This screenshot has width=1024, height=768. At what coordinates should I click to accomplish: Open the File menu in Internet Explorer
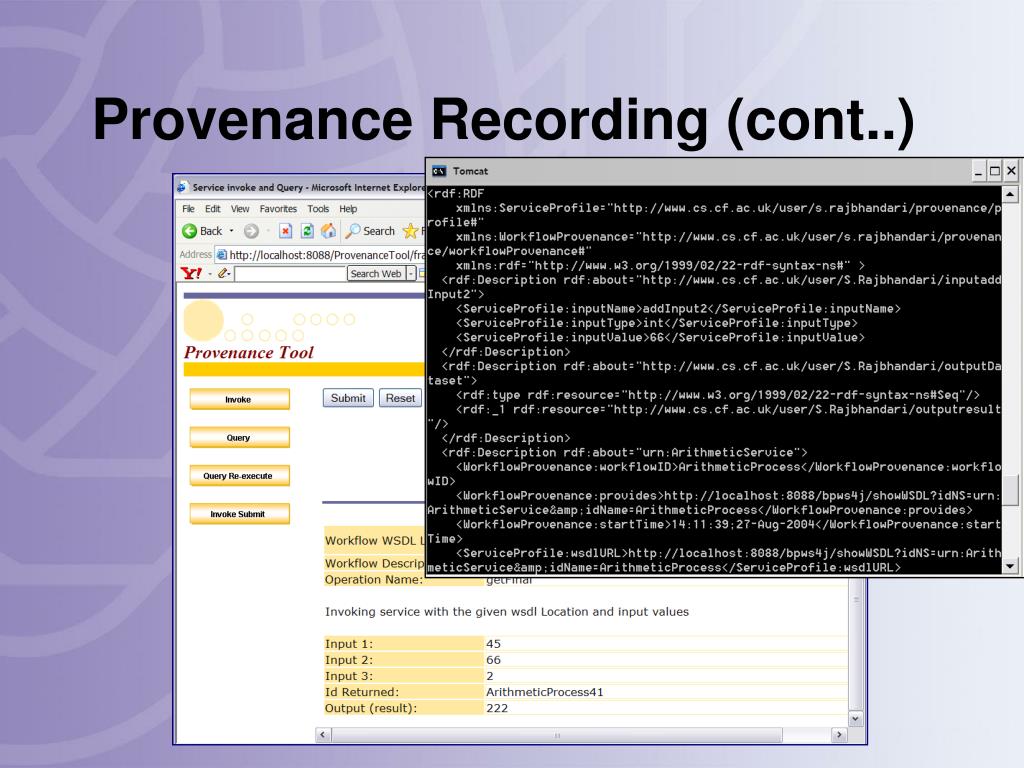click(x=188, y=209)
